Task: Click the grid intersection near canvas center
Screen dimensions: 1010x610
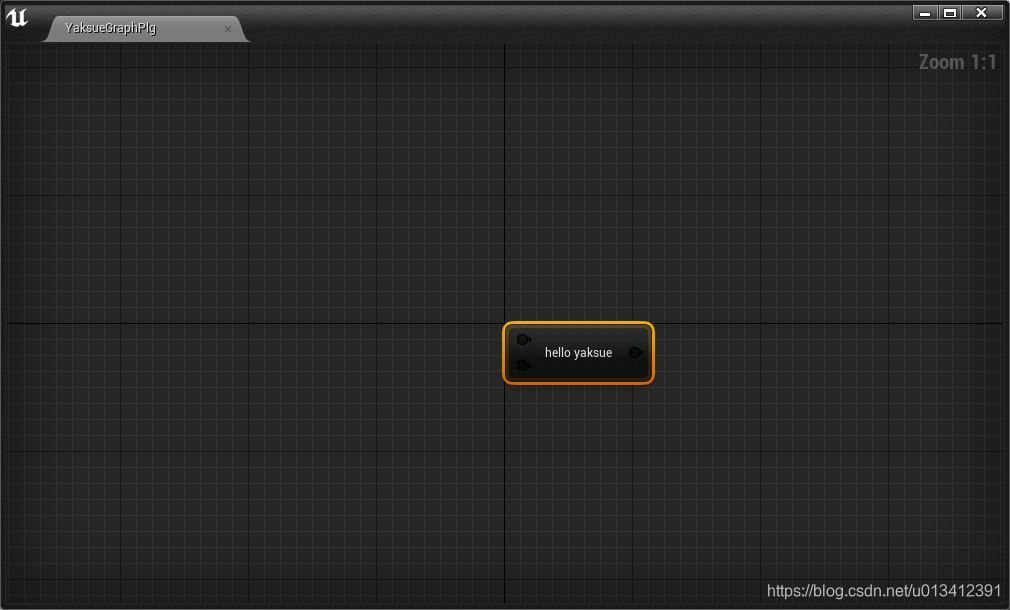Action: tap(505, 322)
